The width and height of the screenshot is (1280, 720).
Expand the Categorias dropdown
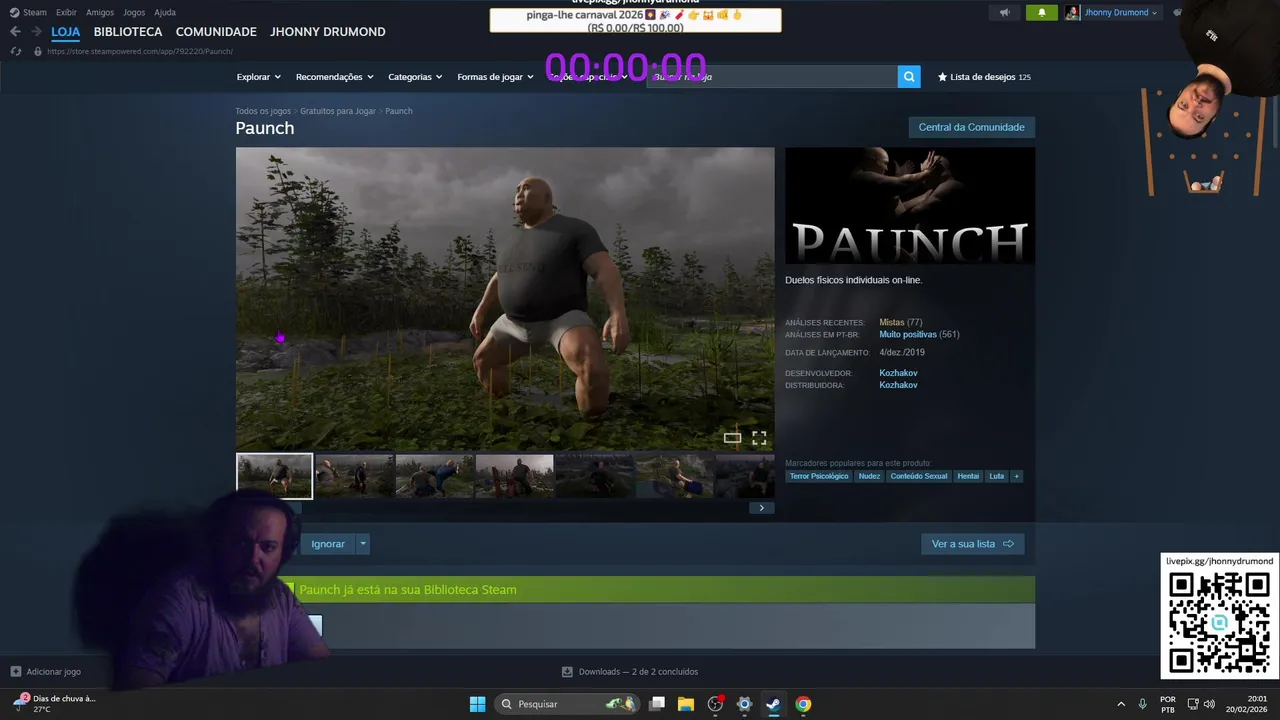pyautogui.click(x=415, y=77)
